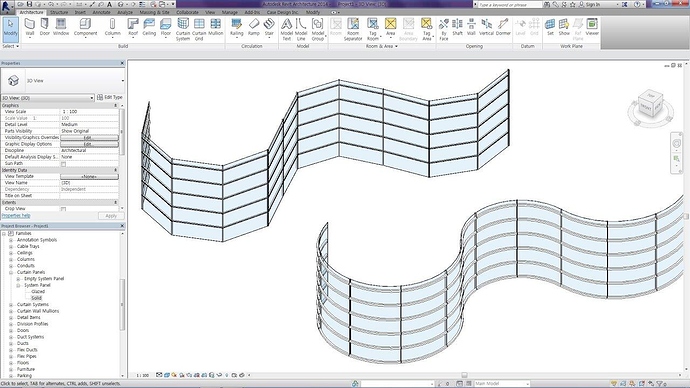Image resolution: width=690 pixels, height=388 pixels.
Task: Click Edit for Visibility/Graphics Overrides
Action: [89, 138]
